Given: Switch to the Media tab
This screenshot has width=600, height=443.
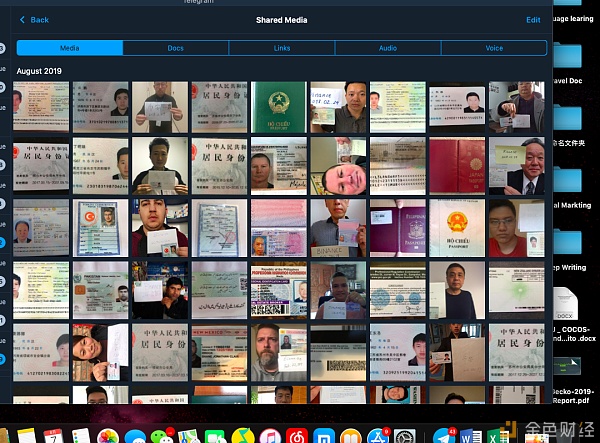Looking at the screenshot, I should coord(70,48).
